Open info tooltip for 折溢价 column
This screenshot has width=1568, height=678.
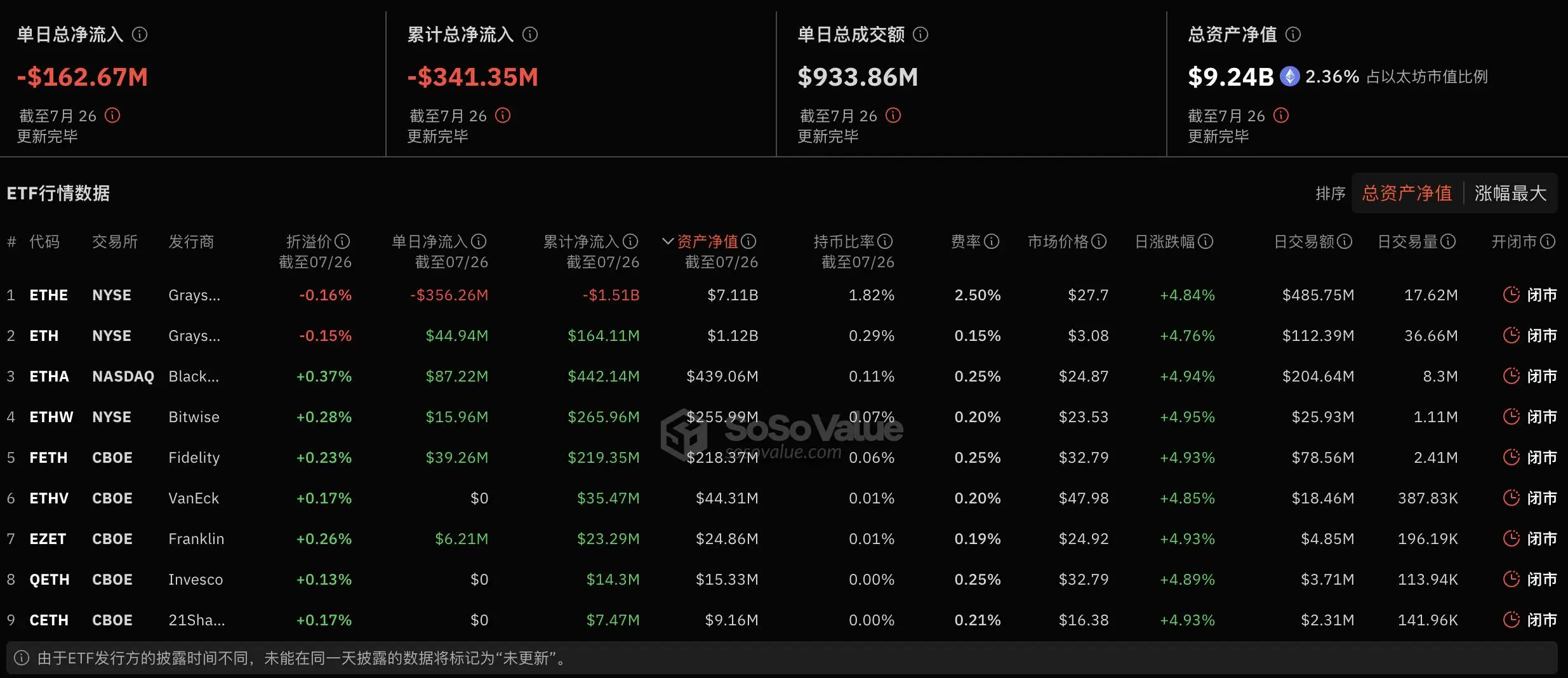pos(342,241)
